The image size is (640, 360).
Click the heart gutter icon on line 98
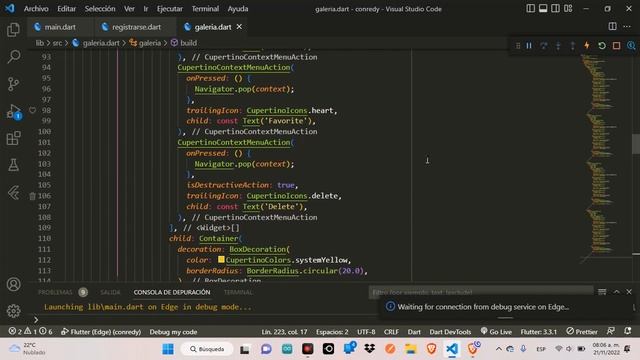[x=32, y=110]
